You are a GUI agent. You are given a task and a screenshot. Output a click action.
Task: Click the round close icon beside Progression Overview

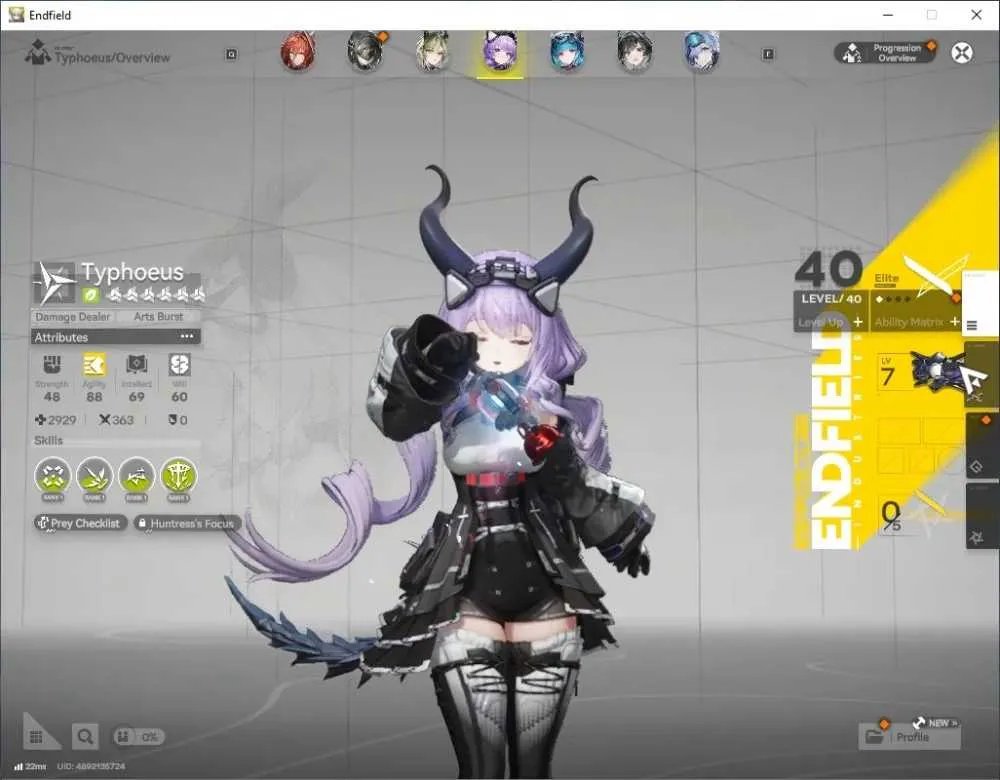(962, 52)
